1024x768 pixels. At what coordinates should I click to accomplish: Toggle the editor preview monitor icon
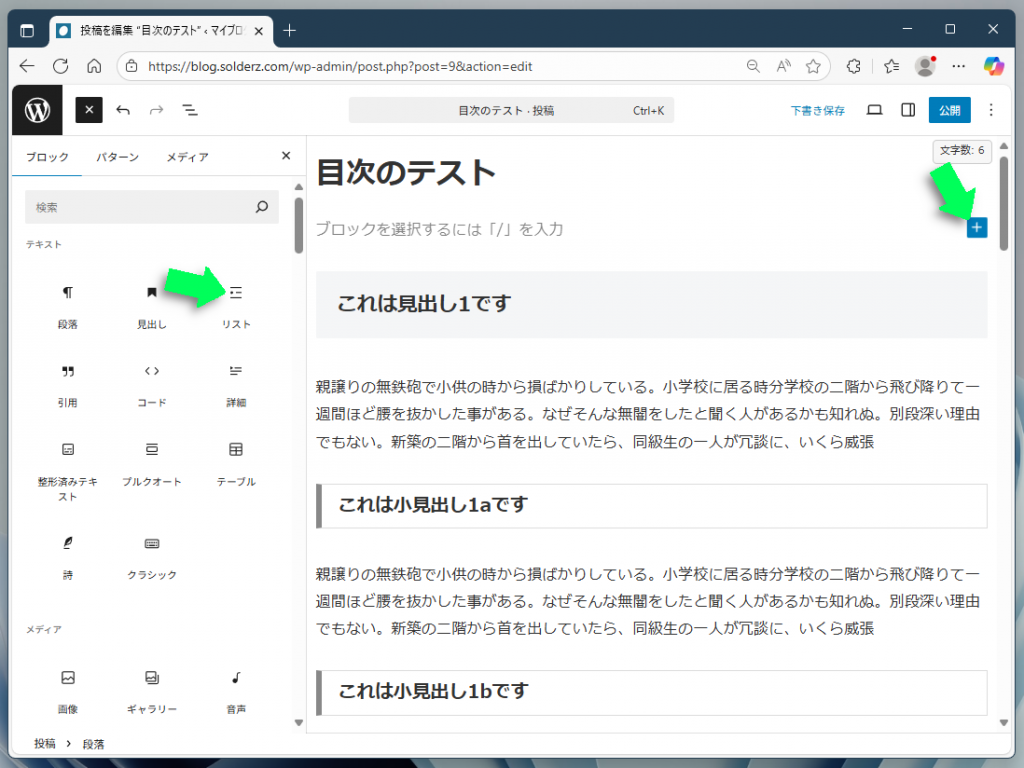(874, 110)
